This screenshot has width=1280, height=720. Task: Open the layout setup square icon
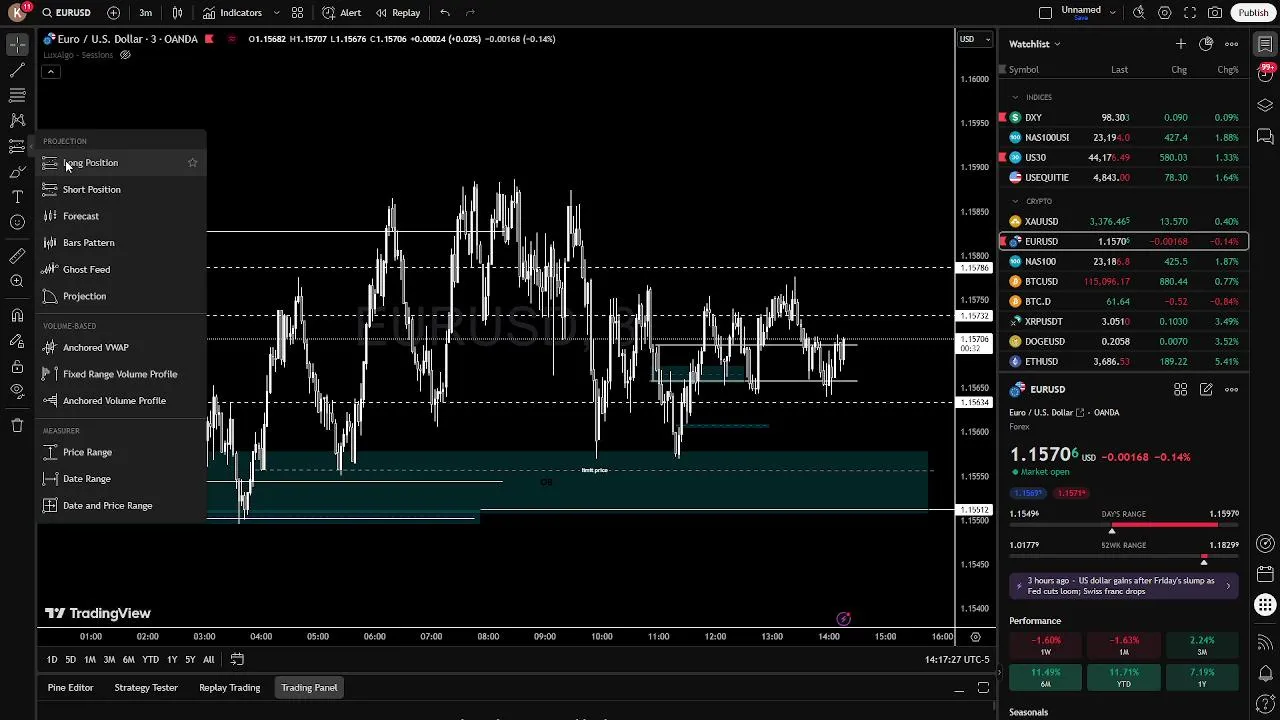click(x=1045, y=13)
